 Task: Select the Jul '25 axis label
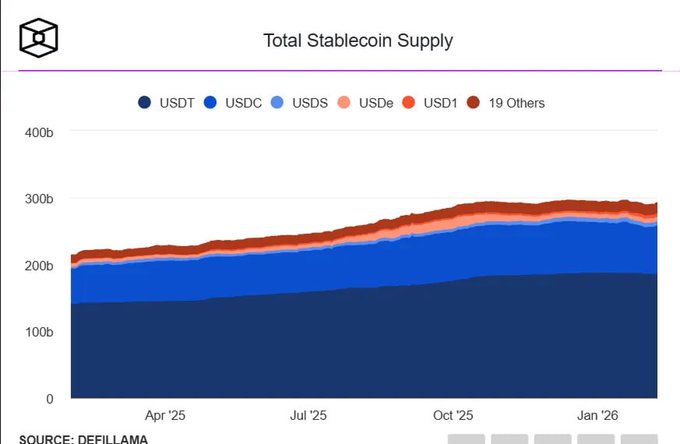(x=308, y=414)
